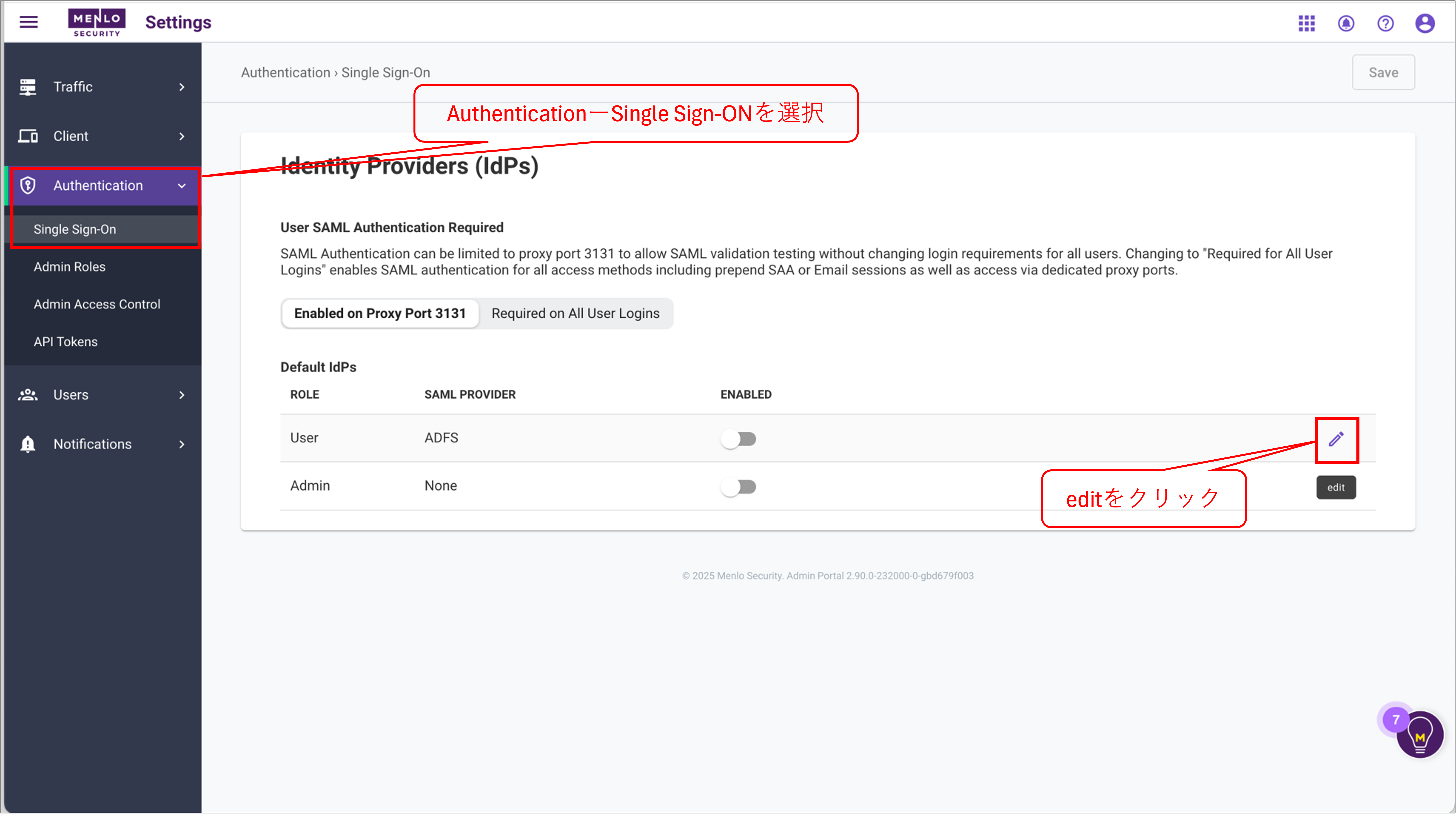Screen dimensions: 1456x814
Task: Enable the User ADFS IdP toggle
Action: pos(738,439)
